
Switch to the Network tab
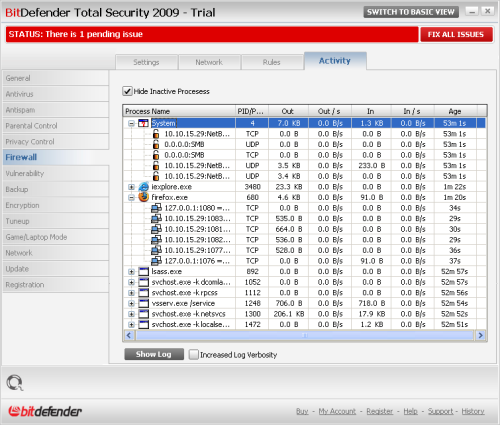coord(209,62)
